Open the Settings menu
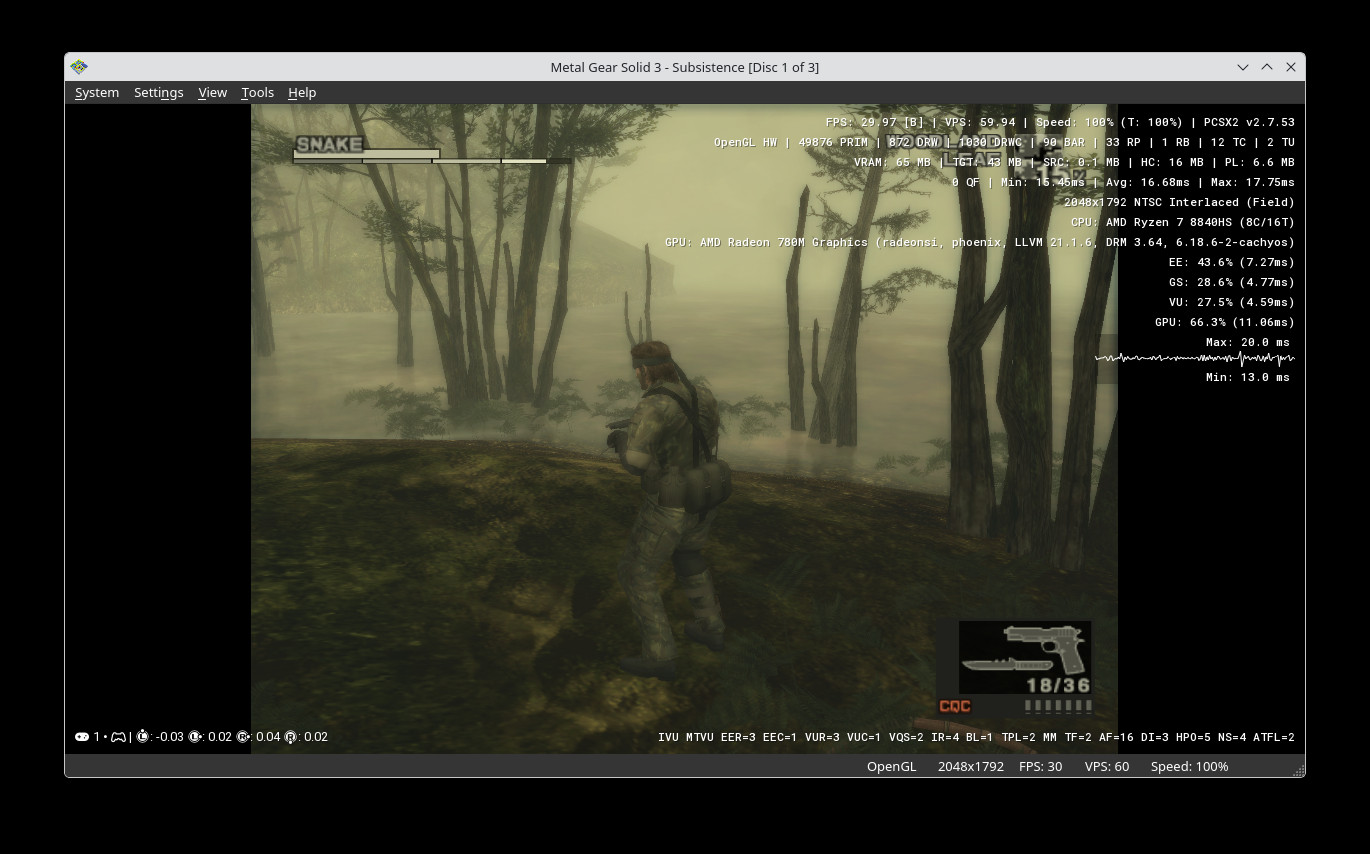This screenshot has width=1370, height=854. tap(158, 92)
